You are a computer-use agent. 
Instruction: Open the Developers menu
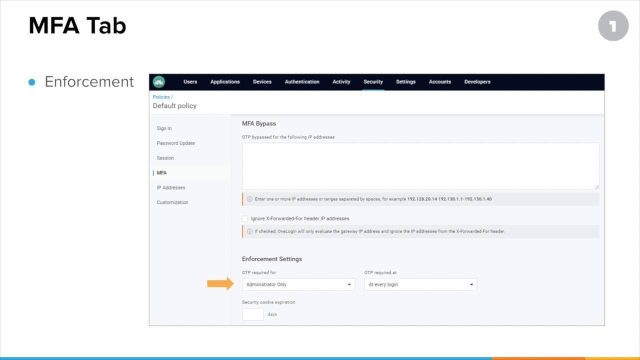[x=477, y=82]
